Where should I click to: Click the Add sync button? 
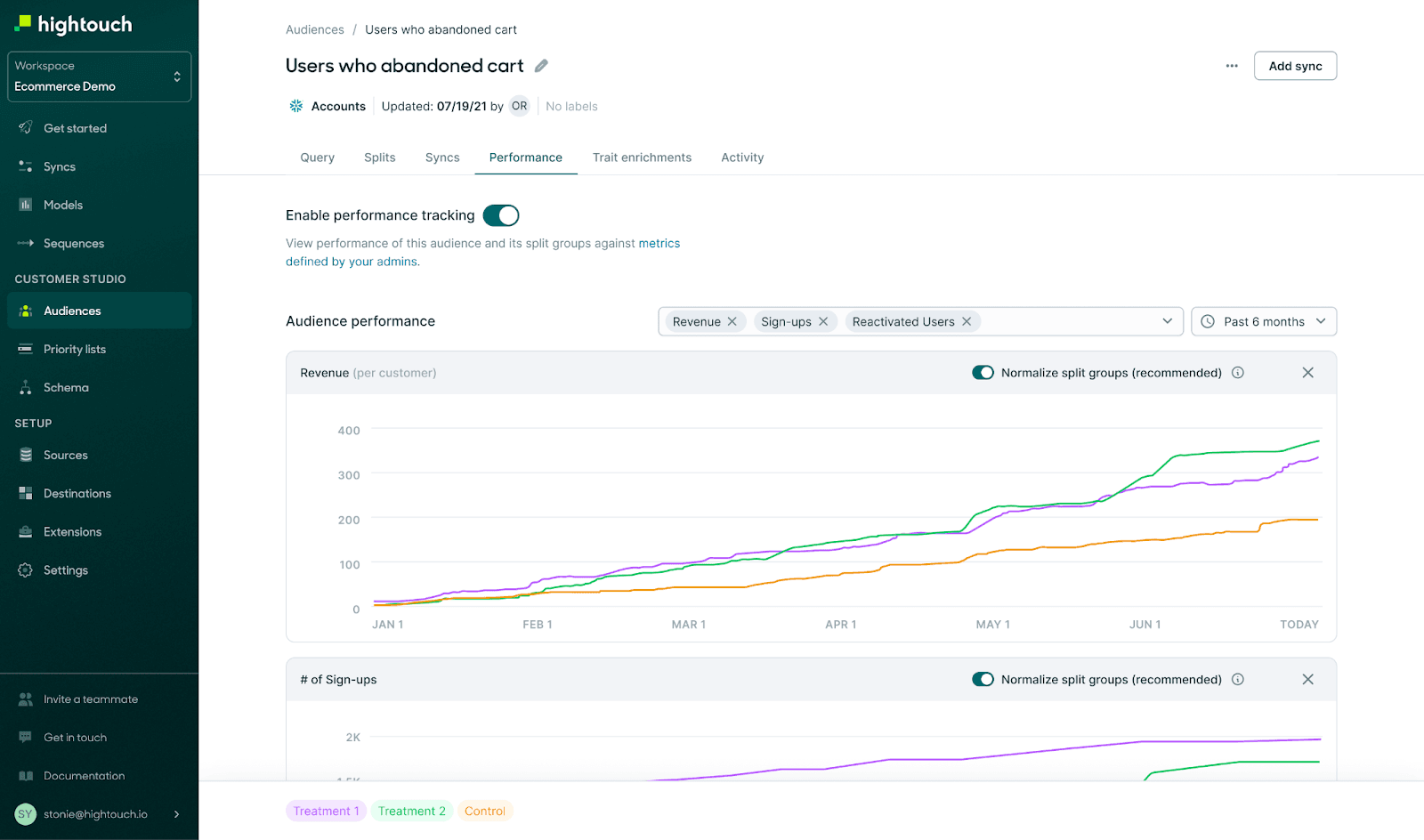click(1295, 66)
